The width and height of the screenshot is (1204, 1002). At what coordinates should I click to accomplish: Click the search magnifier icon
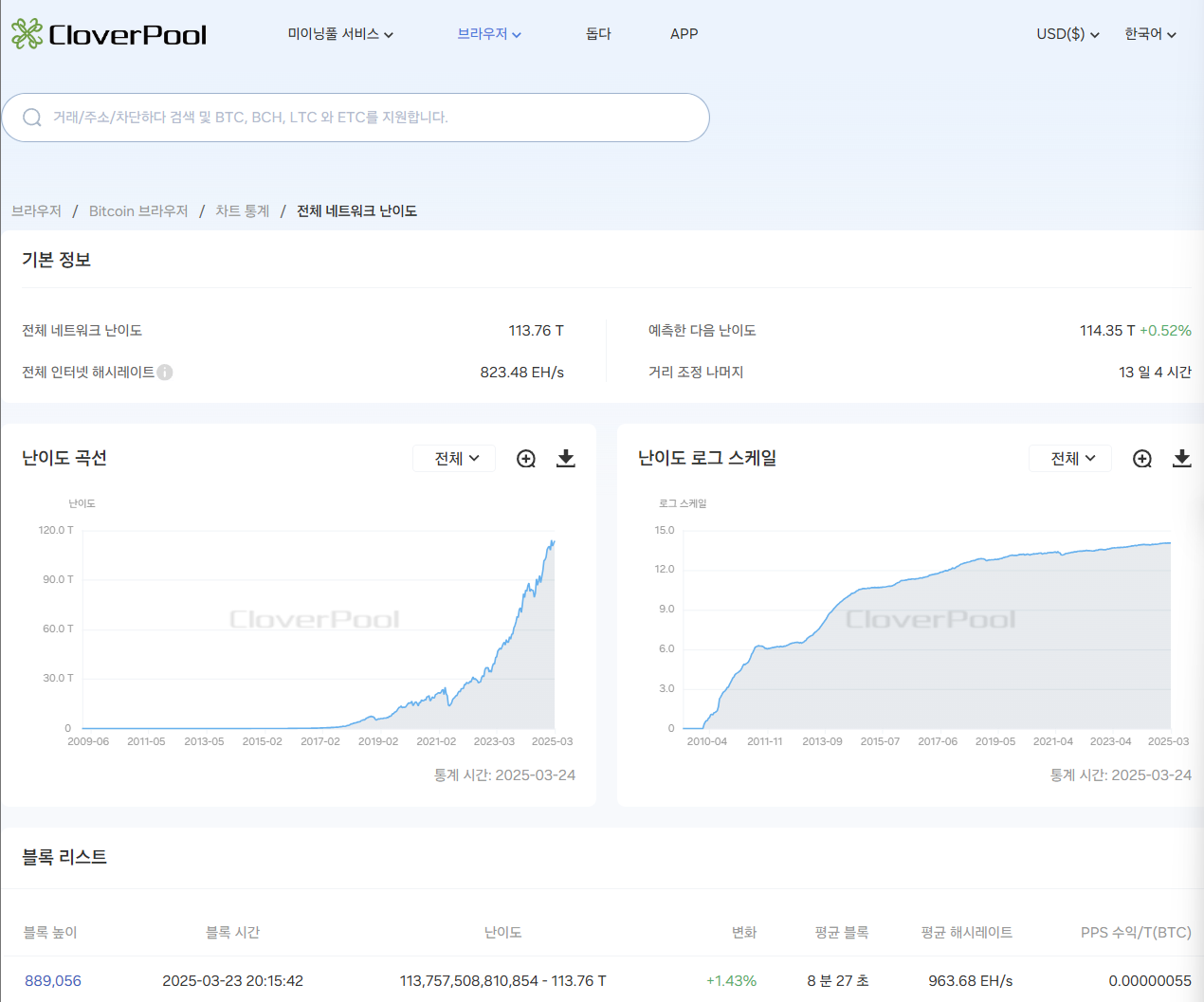pos(32,118)
